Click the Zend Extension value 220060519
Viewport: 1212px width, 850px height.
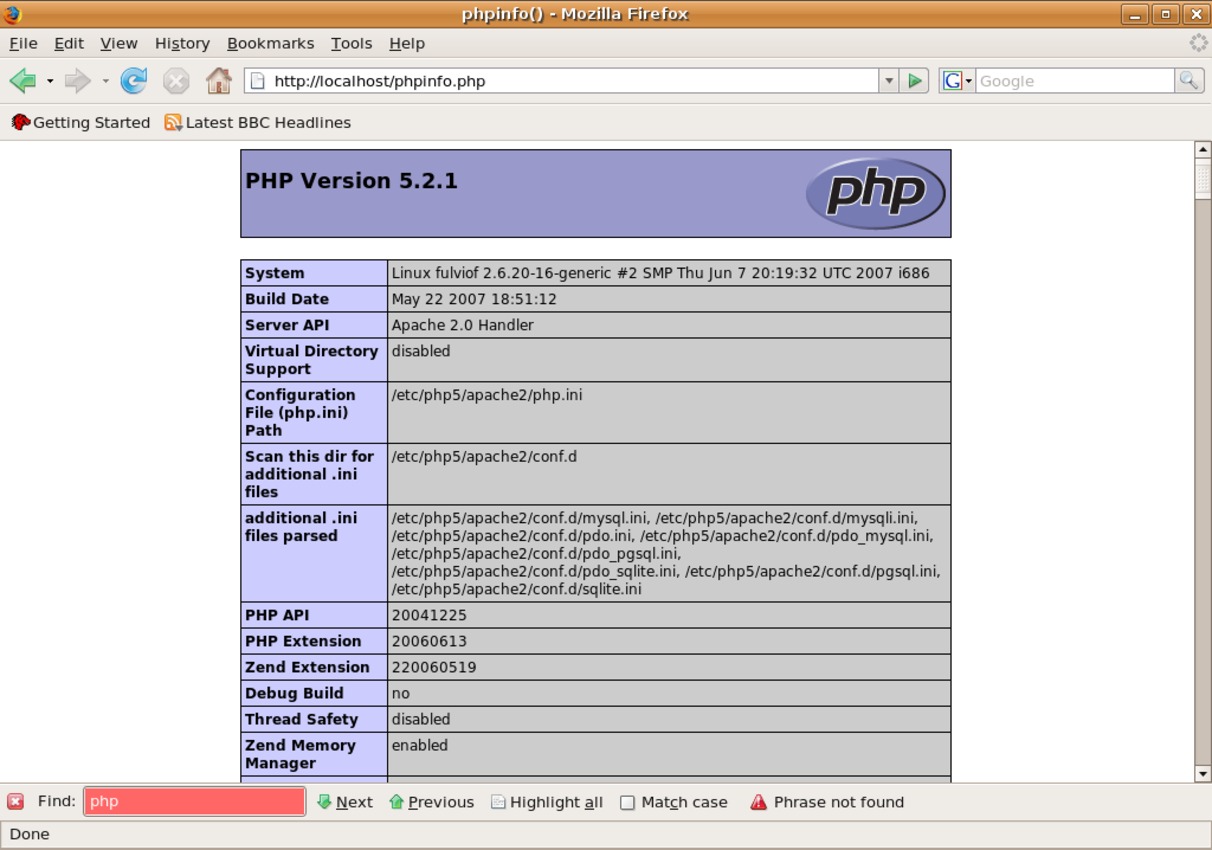434,667
